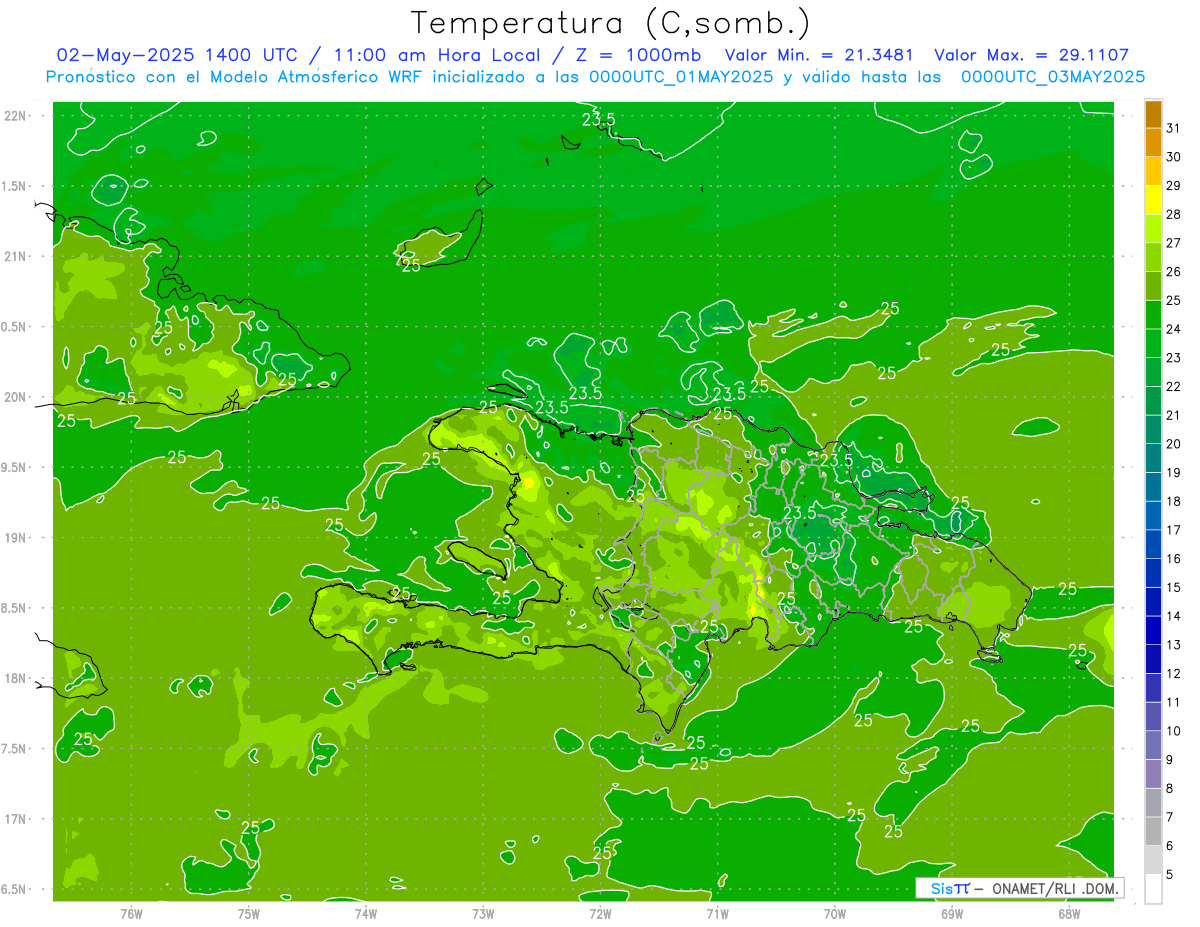Image resolution: width=1200 pixels, height=927 pixels.
Task: Click the color scale label 14
Action: 1174,616
